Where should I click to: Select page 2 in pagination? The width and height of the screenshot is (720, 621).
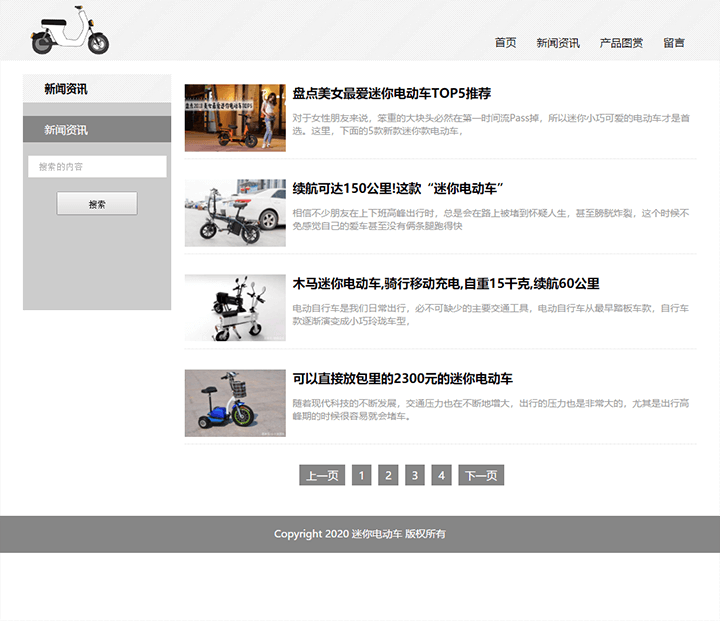(x=389, y=476)
